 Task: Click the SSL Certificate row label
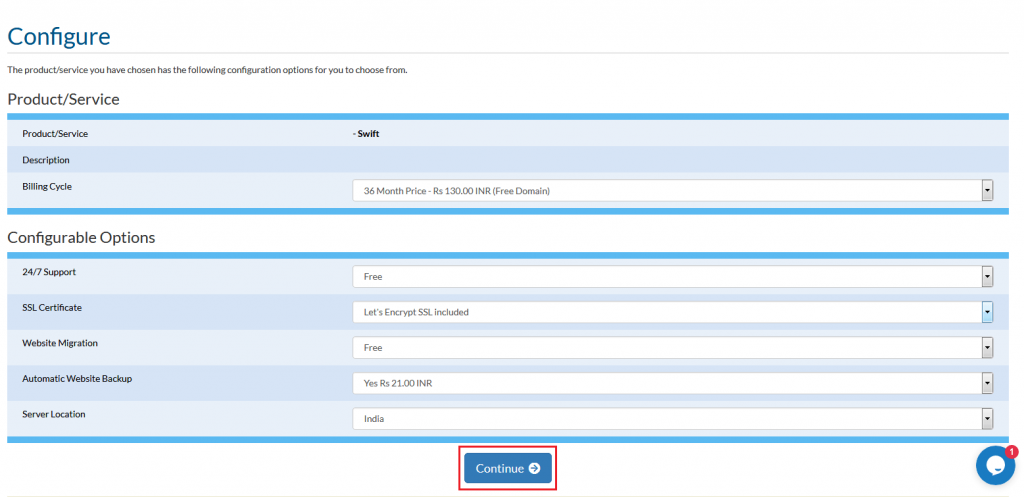pos(52,307)
